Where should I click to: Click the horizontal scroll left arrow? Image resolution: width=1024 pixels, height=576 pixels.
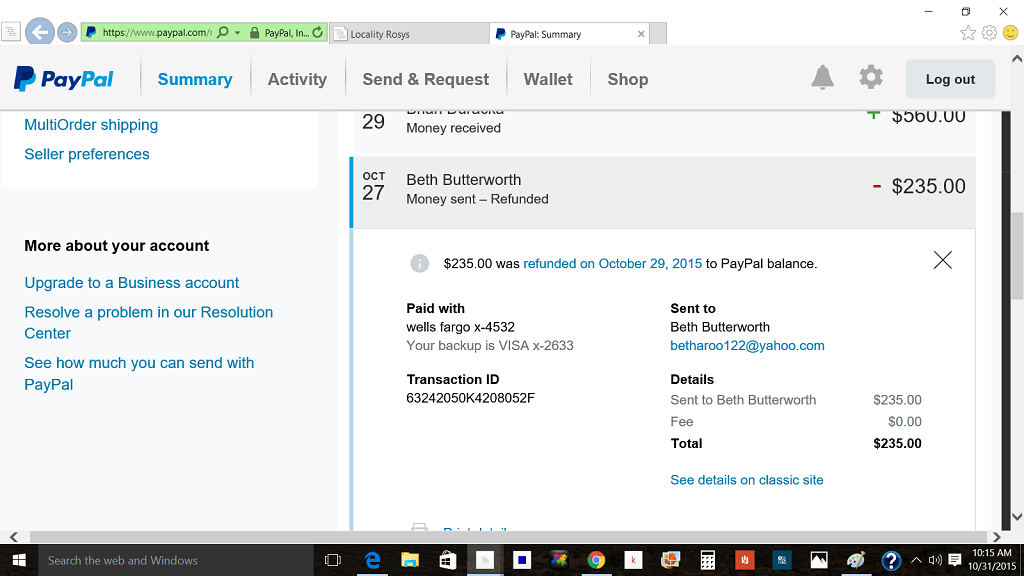point(14,537)
